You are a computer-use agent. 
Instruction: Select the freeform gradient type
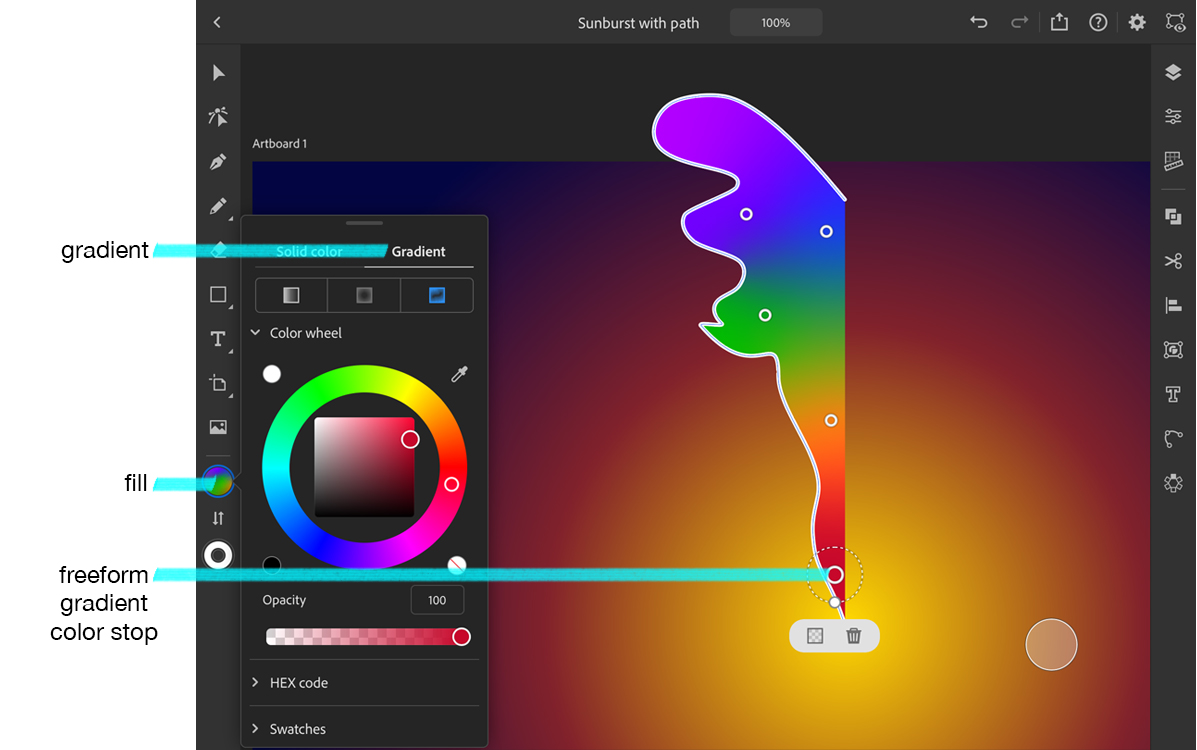click(436, 295)
